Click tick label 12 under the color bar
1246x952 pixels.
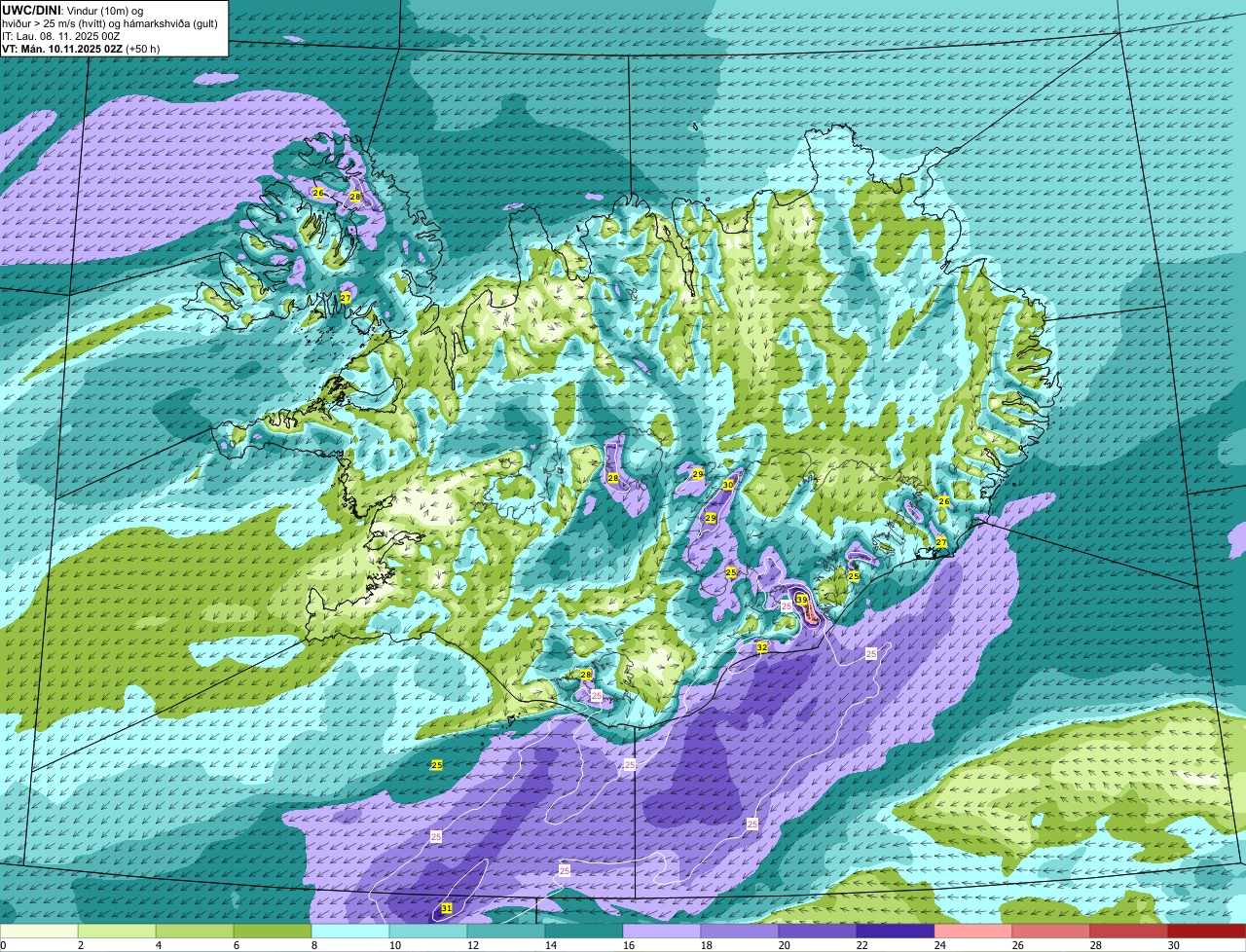pos(473,945)
